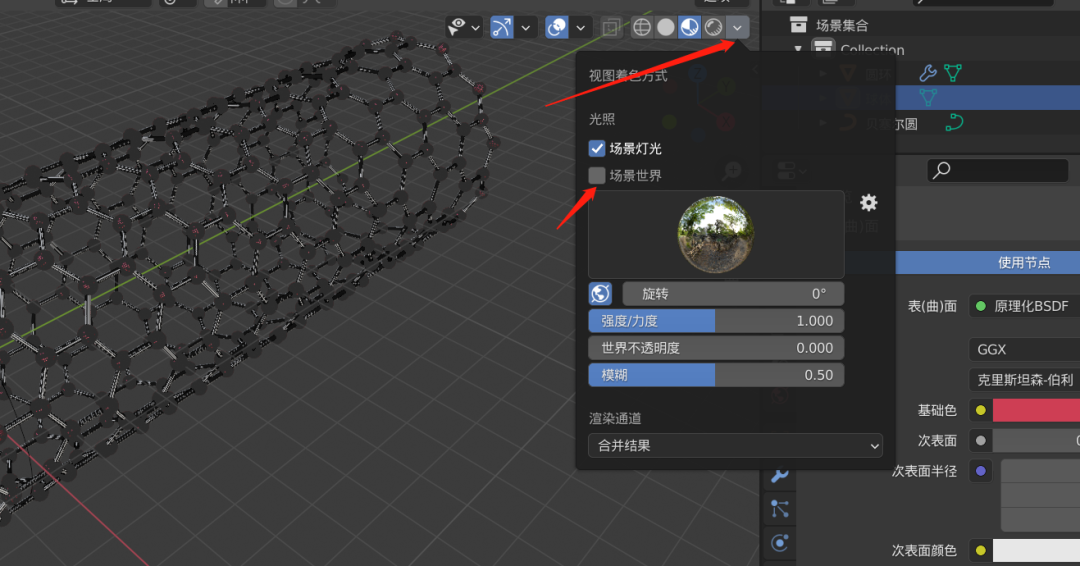Click the 次表面 value field
The height and width of the screenshot is (566, 1080).
point(1036,440)
